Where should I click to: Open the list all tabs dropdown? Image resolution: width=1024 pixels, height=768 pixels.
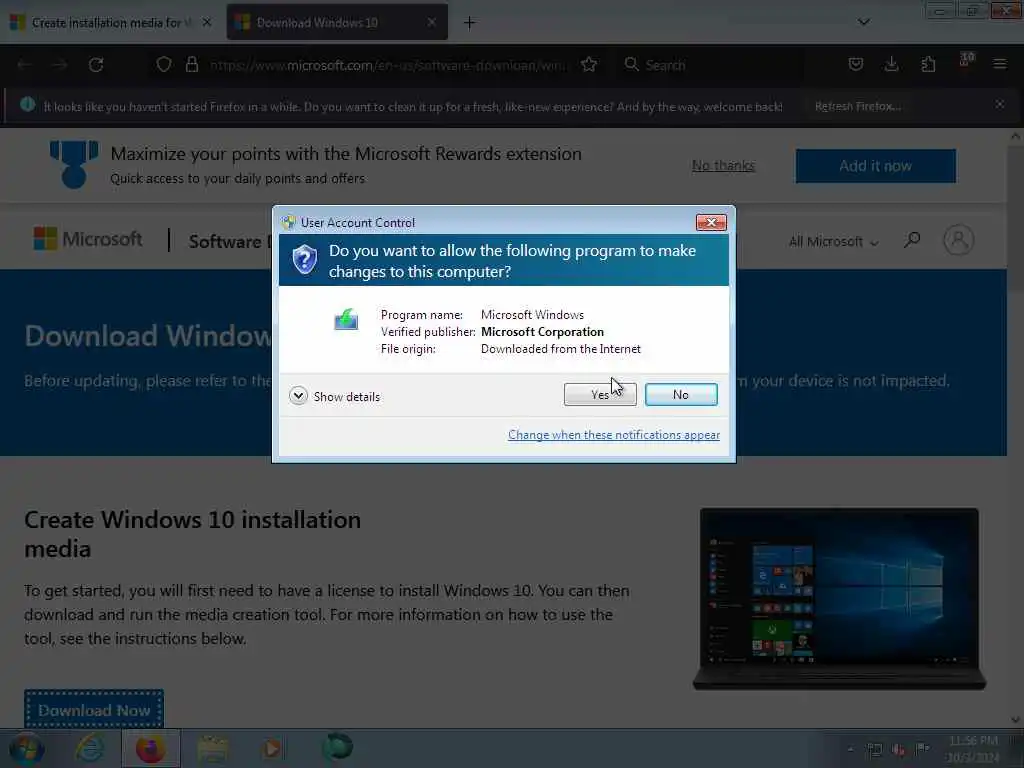coord(863,22)
